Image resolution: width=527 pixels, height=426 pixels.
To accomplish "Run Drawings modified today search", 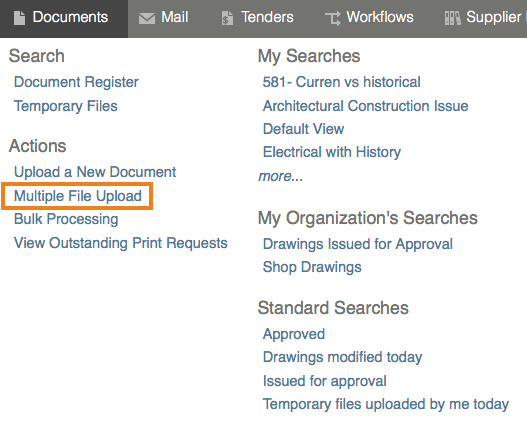I will pos(342,357).
